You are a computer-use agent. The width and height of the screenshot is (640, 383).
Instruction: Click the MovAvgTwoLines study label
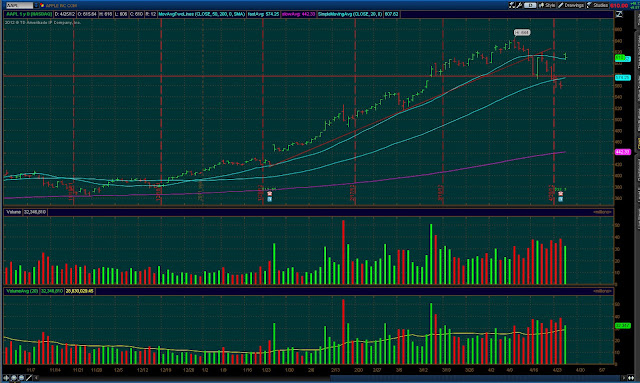[x=202, y=14]
